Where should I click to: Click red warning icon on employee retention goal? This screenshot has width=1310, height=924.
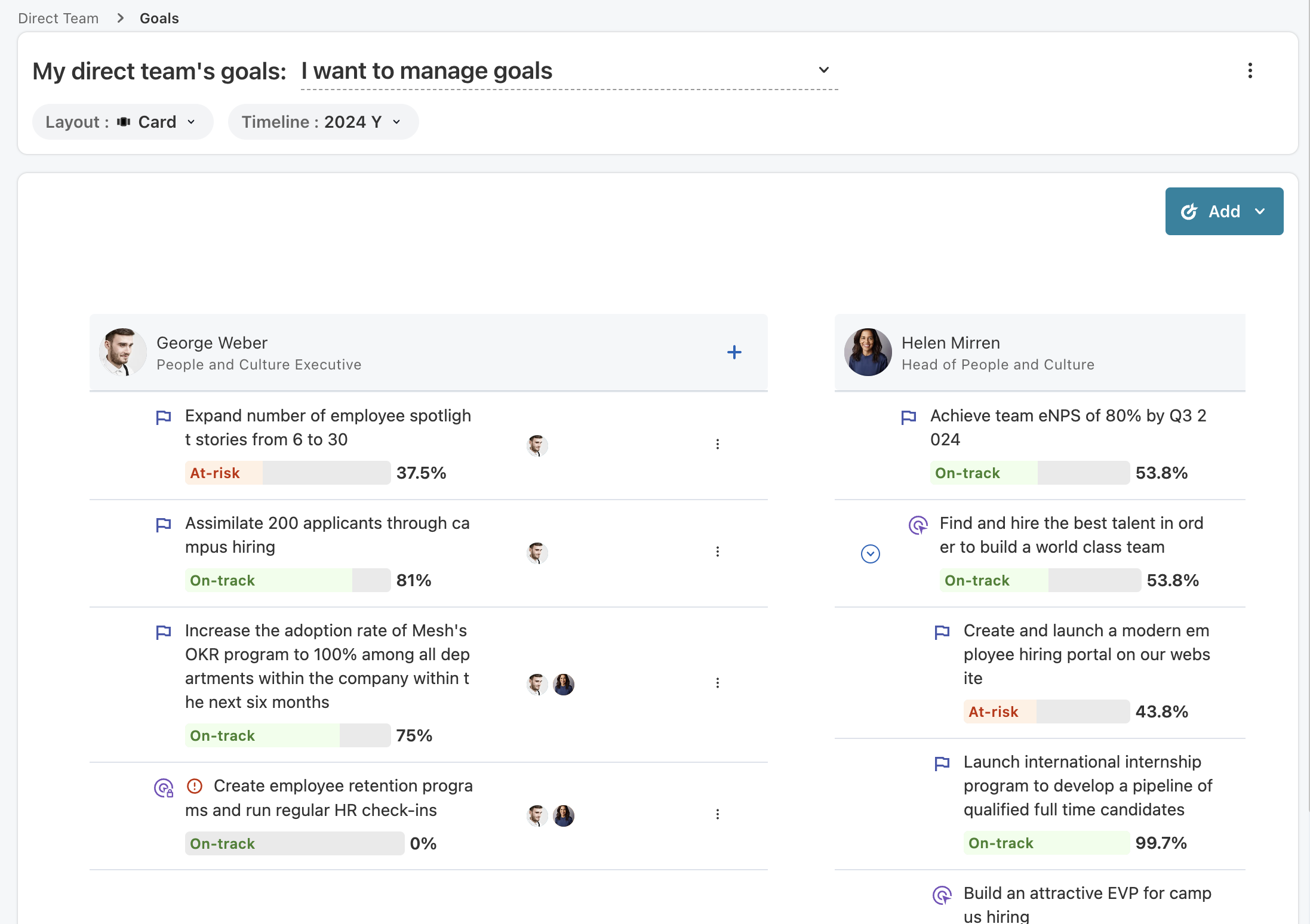(x=195, y=786)
